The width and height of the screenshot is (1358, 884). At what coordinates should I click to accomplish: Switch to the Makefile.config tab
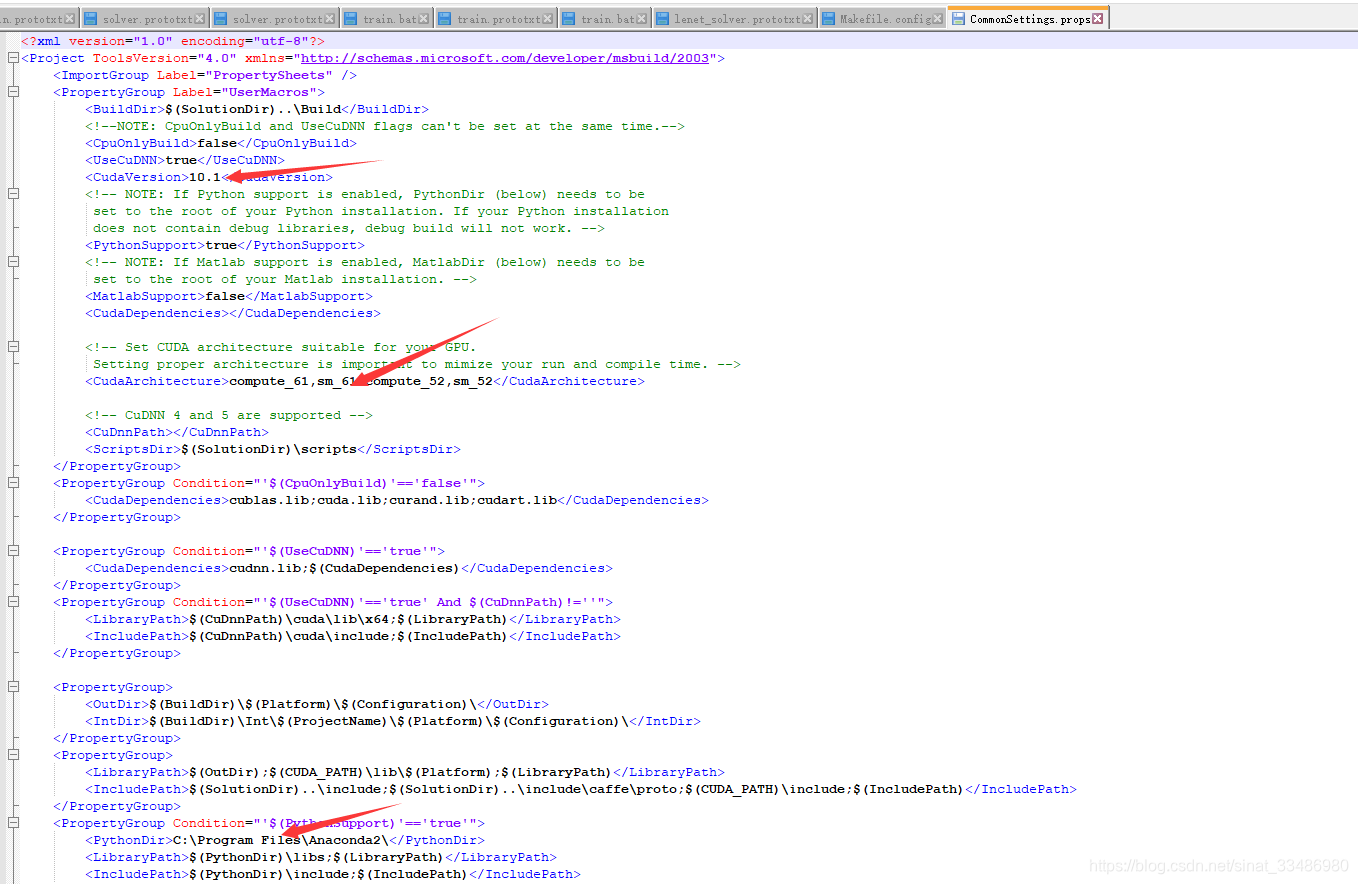point(880,16)
